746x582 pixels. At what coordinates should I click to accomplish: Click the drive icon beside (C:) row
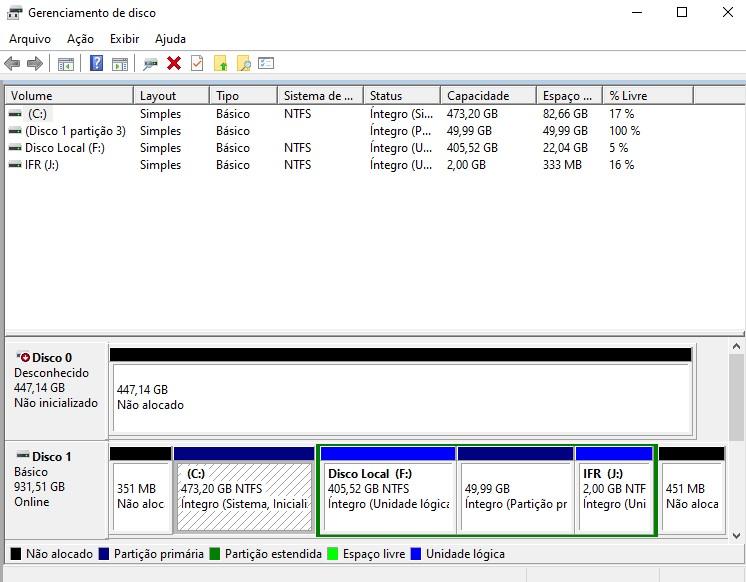[x=15, y=114]
